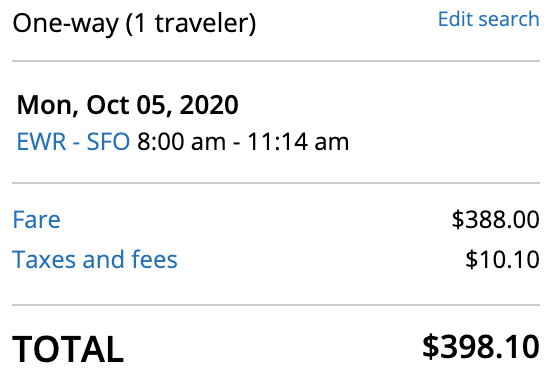Open the Fare details link
The width and height of the screenshot is (554, 372).
coord(36,219)
